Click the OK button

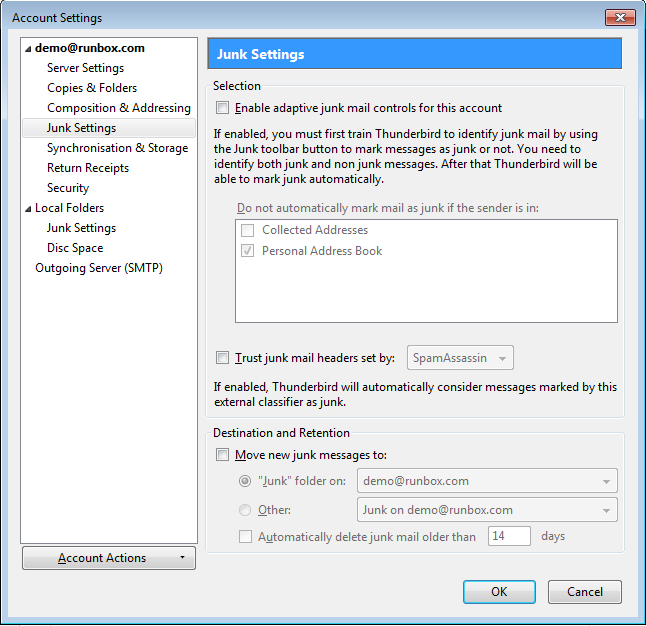coord(499,592)
